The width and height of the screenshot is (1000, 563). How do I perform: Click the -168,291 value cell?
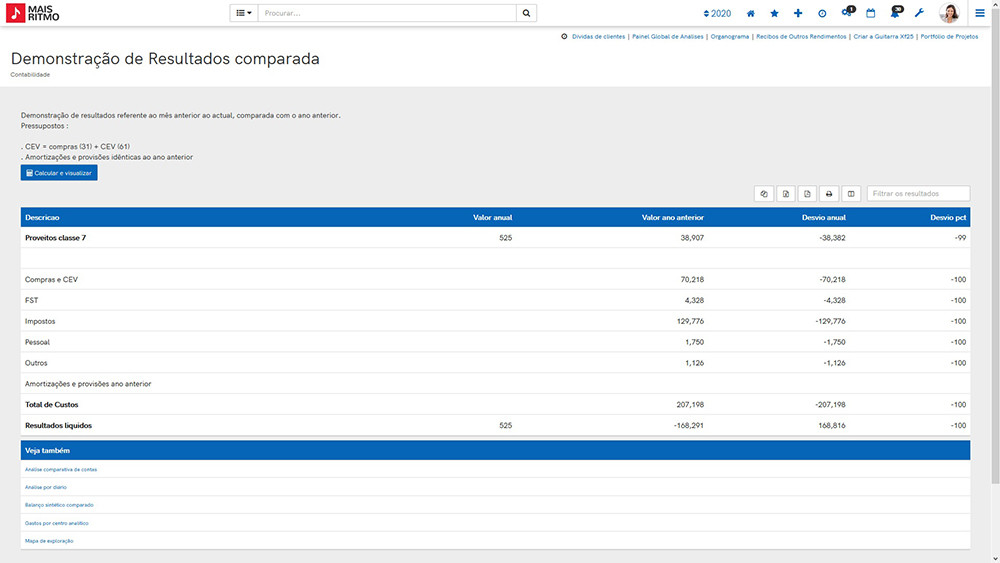[689, 425]
